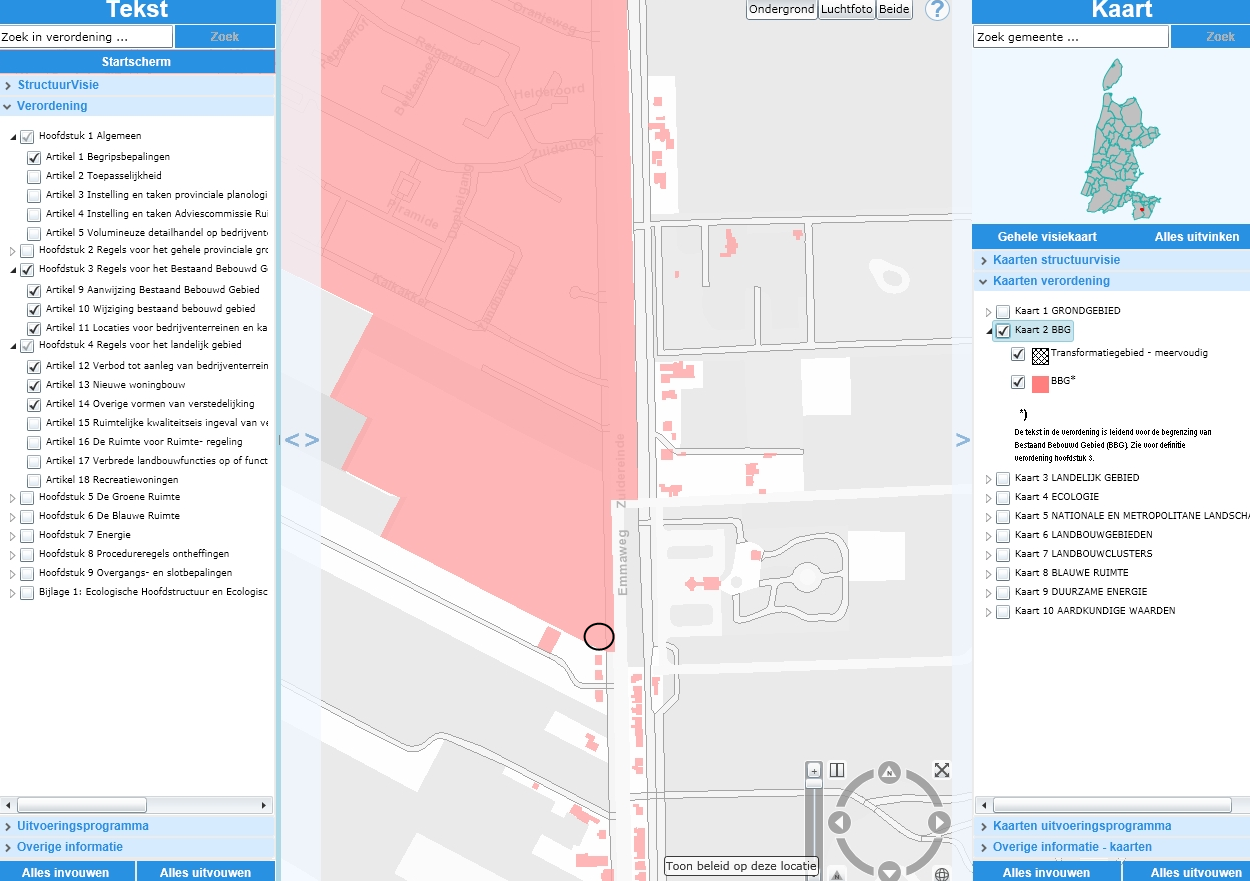
Task: Click left panel horizontal scrollbar thumb
Action: pyautogui.click(x=82, y=805)
